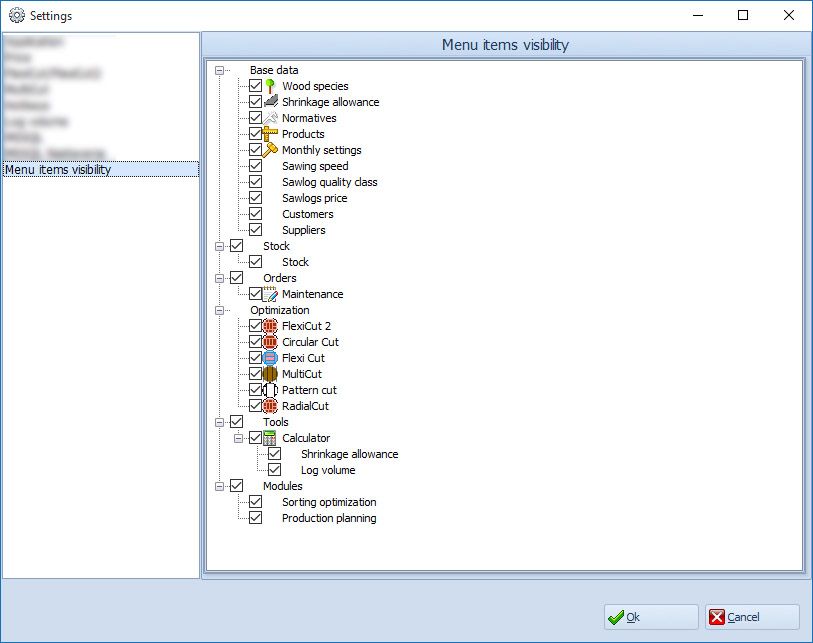Collapse the Orders group node
The image size is (813, 643).
(x=219, y=278)
